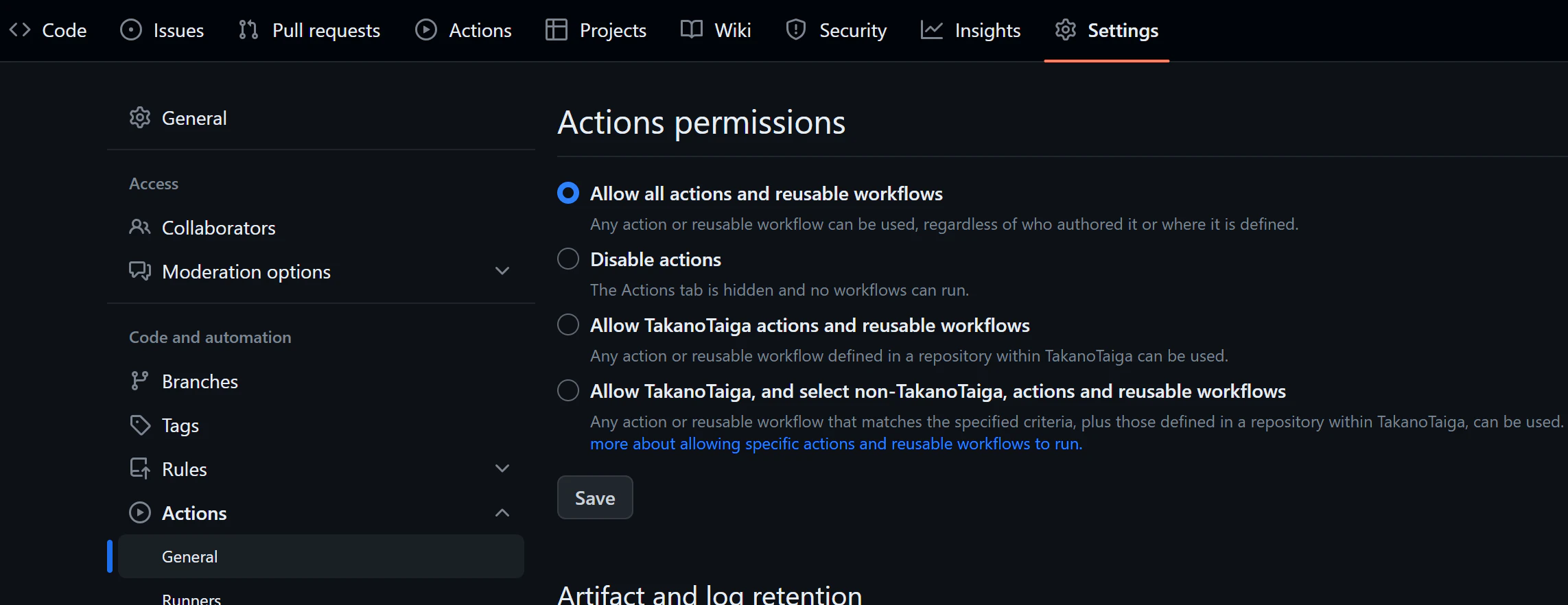Click the gear icon beside sidebar General
The width and height of the screenshot is (1568, 605).
pos(140,117)
